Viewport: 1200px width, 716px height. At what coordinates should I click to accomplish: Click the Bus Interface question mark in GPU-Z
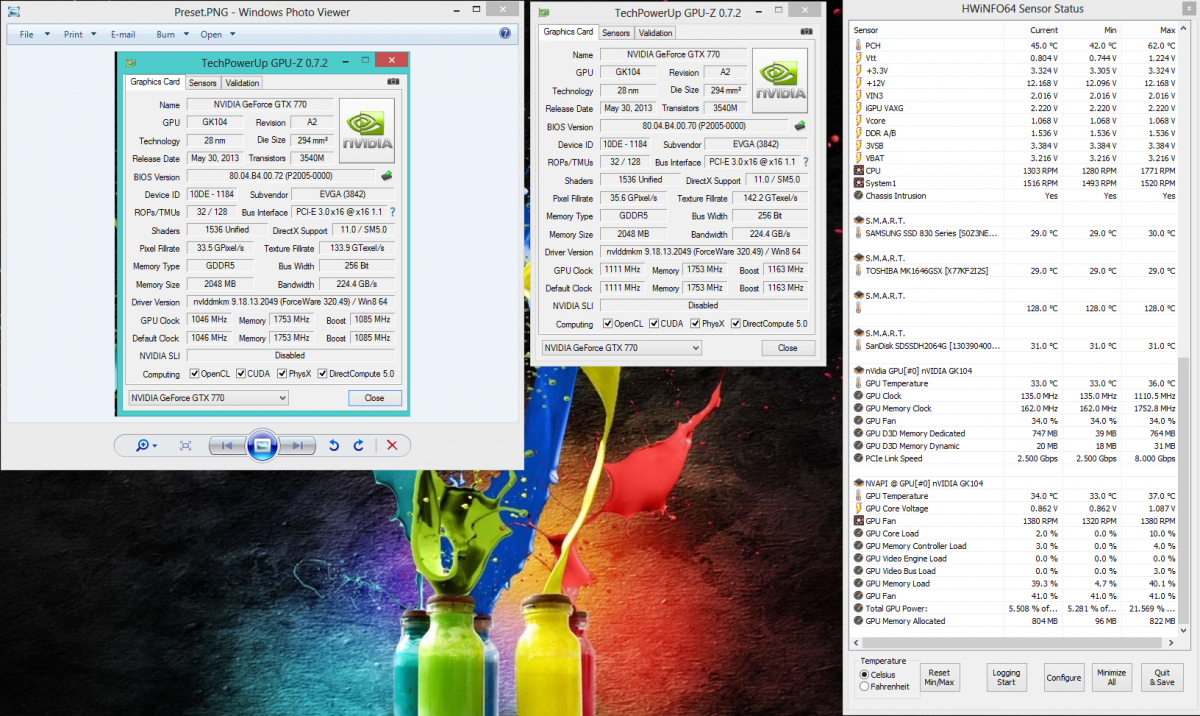(x=806, y=162)
